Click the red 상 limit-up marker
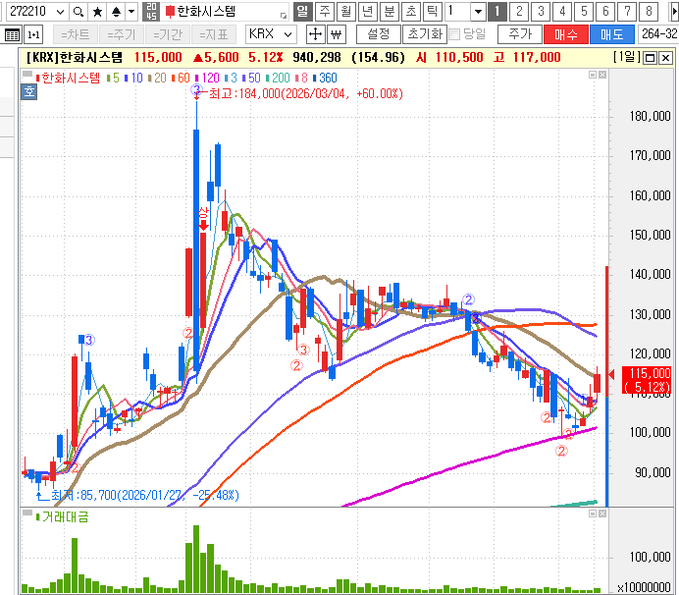Viewport: 679px width, 595px height. coord(203,219)
